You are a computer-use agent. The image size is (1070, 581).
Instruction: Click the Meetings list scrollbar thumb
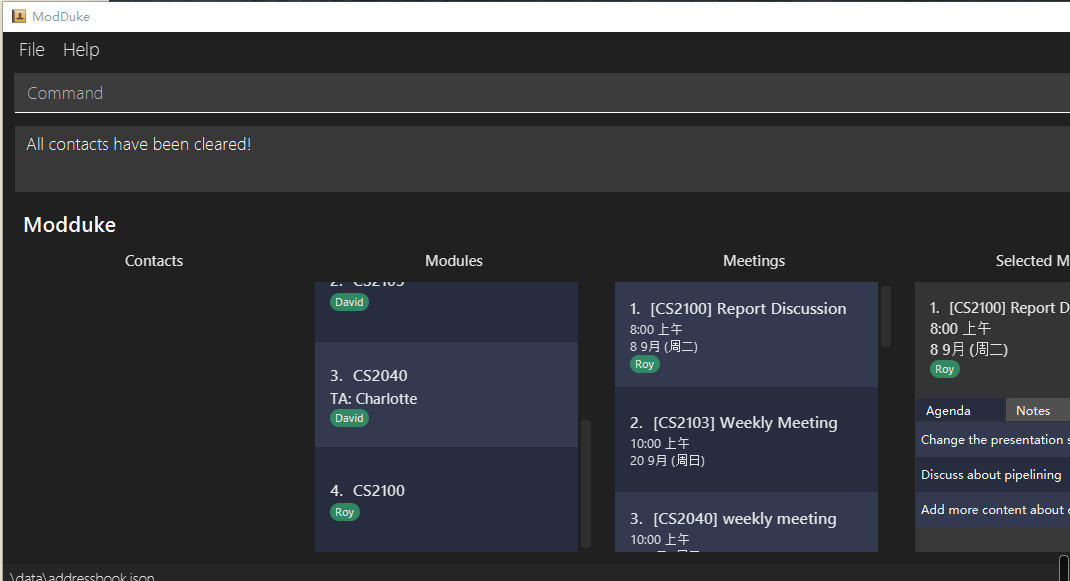point(886,316)
